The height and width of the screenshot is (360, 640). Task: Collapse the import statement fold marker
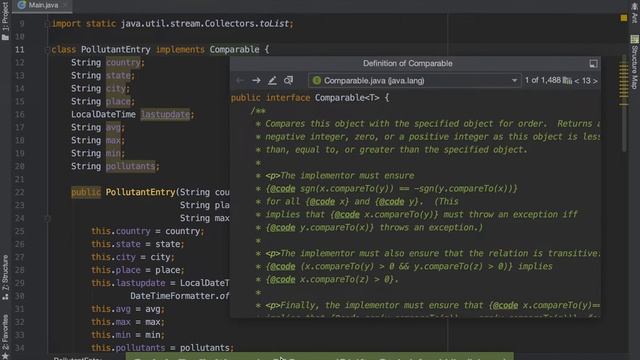tap(47, 24)
